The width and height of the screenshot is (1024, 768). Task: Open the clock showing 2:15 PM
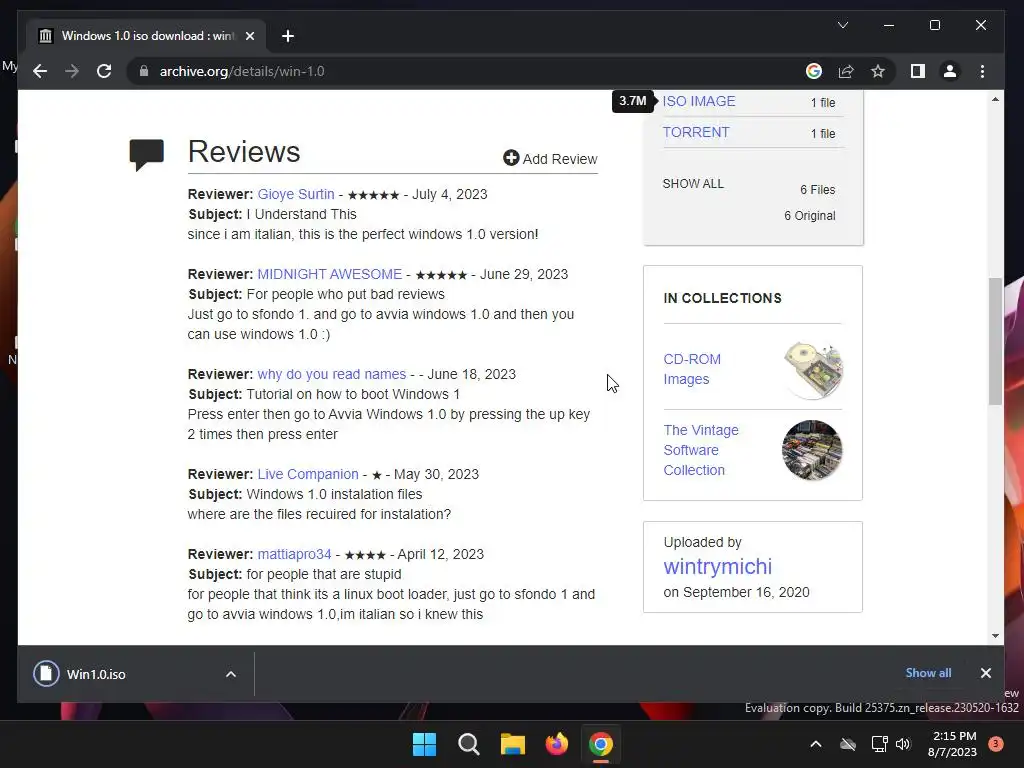pyautogui.click(x=952, y=744)
